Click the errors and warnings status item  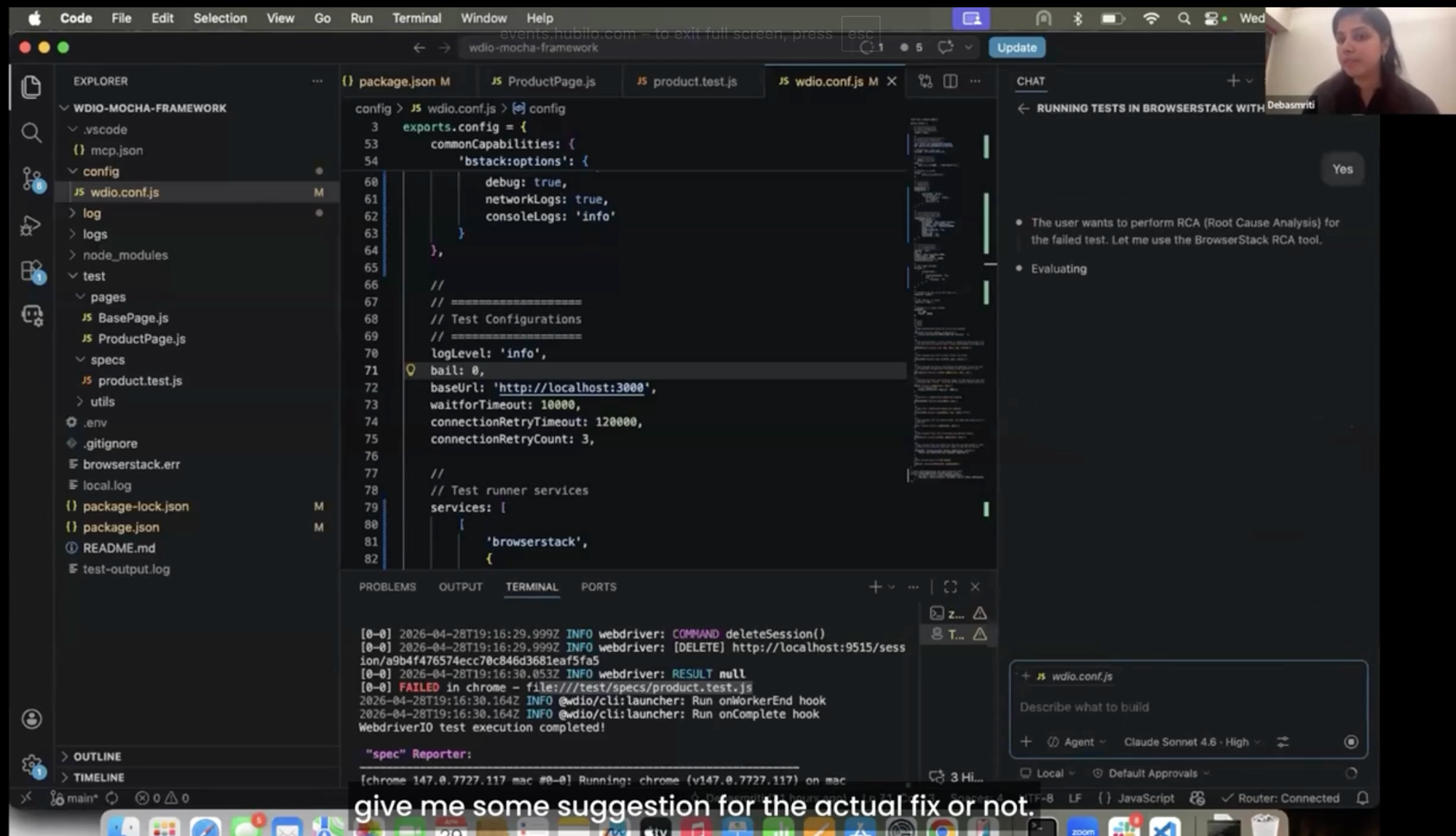(x=162, y=798)
